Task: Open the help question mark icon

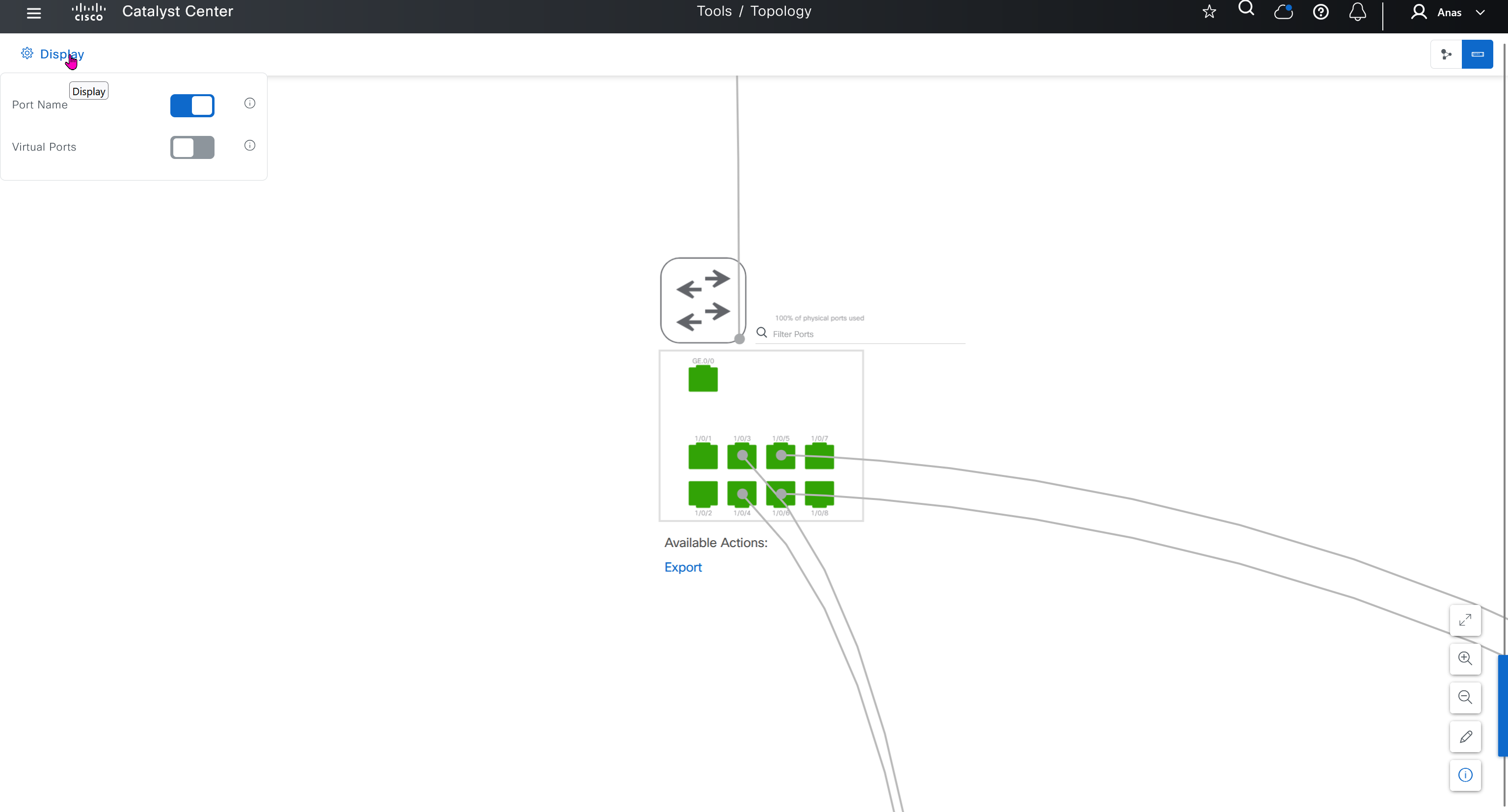Action: [x=1320, y=12]
